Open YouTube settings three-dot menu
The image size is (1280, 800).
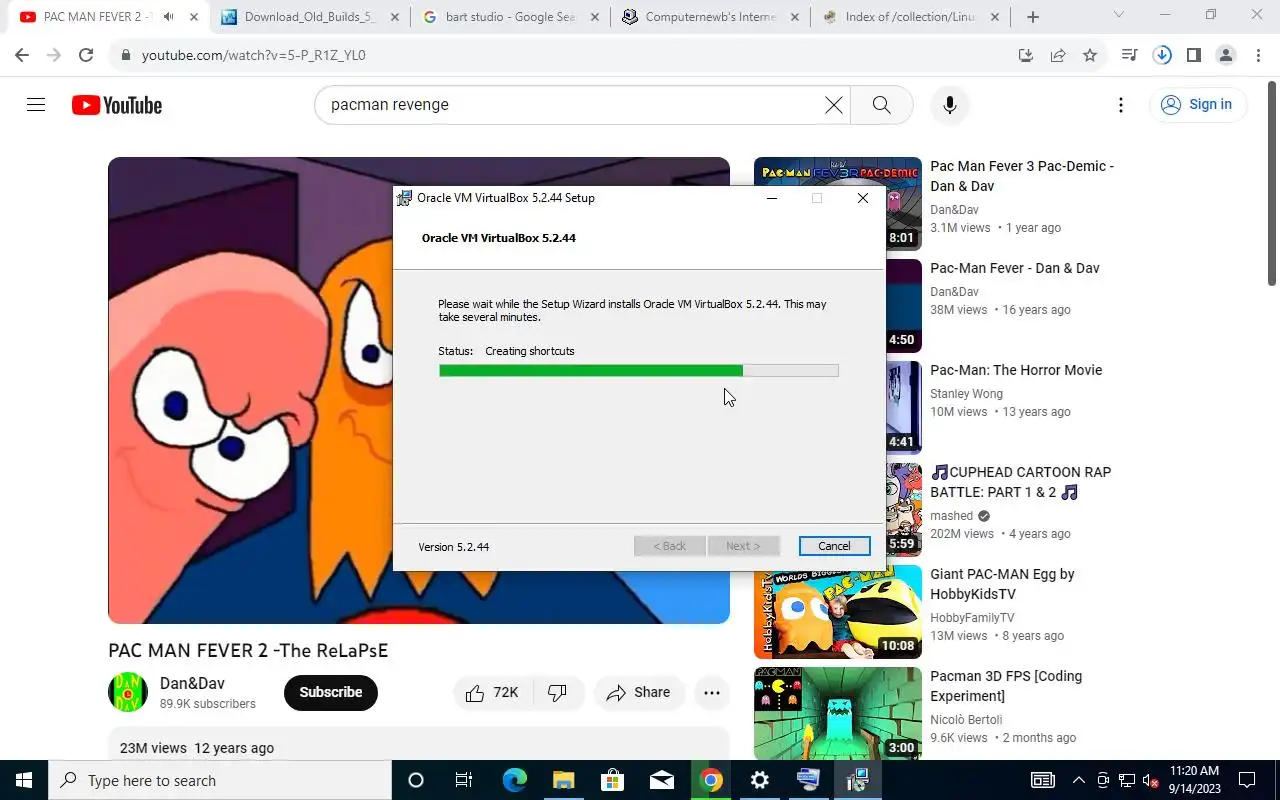[1121, 105]
